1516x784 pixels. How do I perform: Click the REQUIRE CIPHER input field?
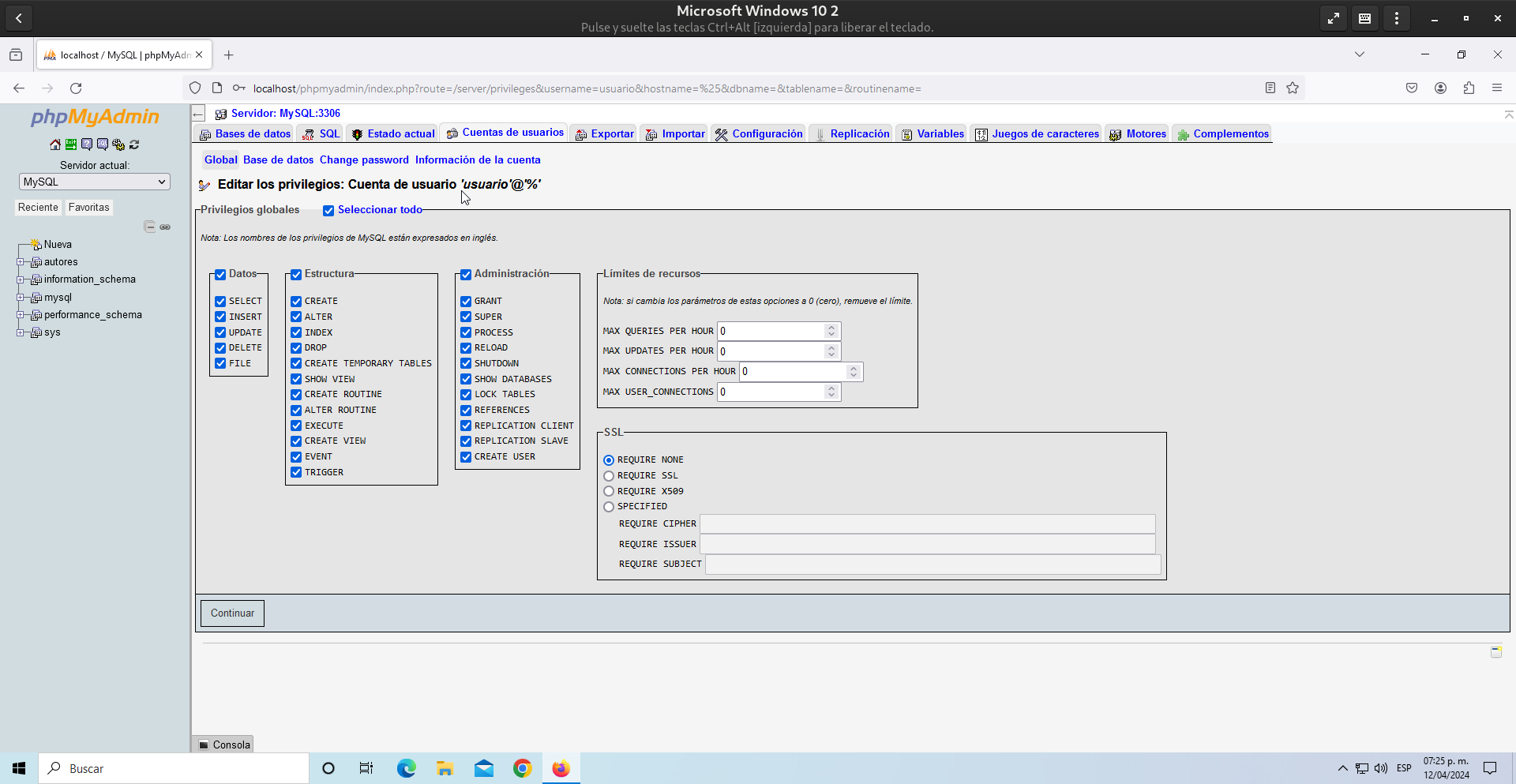(x=928, y=524)
